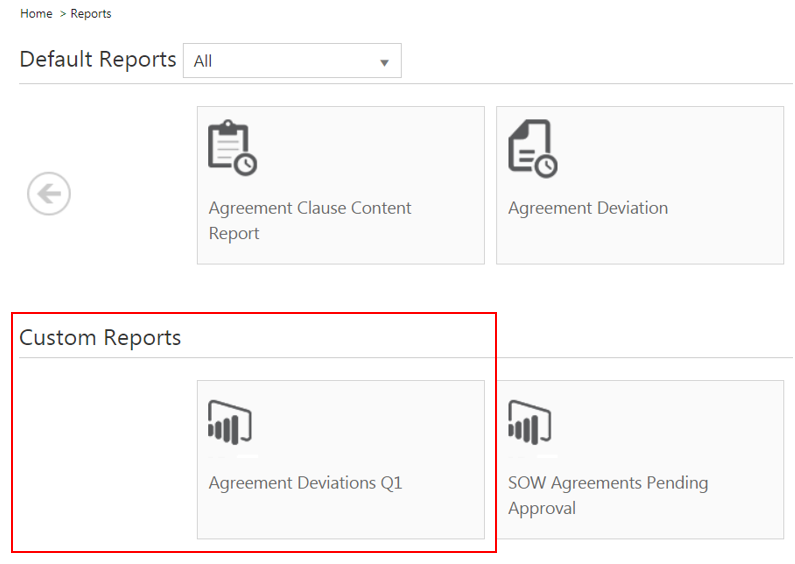Screen dimensions: 795x564
Task: Select the Agreement Clause Content Report tile
Action: coord(340,185)
